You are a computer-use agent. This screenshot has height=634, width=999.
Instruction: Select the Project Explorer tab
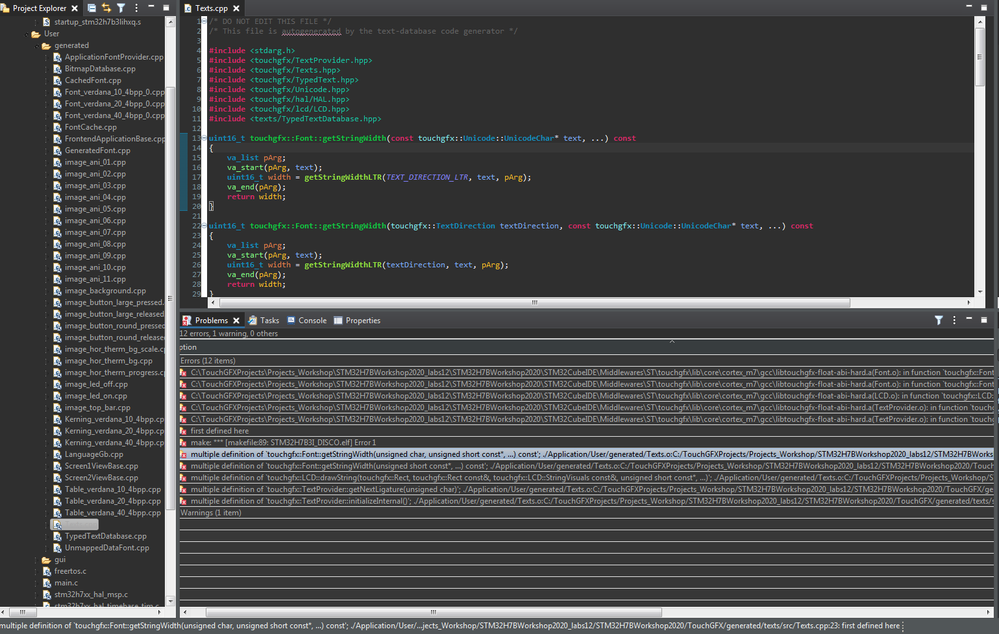click(x=39, y=8)
